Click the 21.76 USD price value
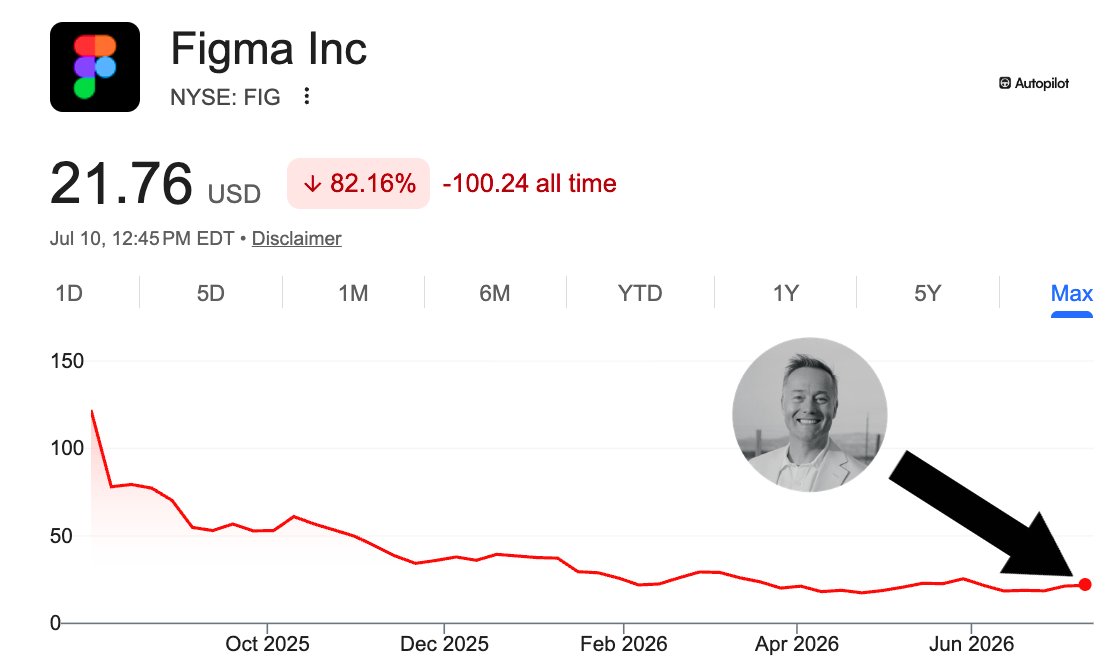Image resolution: width=1116 pixels, height=672 pixels. coord(155,184)
